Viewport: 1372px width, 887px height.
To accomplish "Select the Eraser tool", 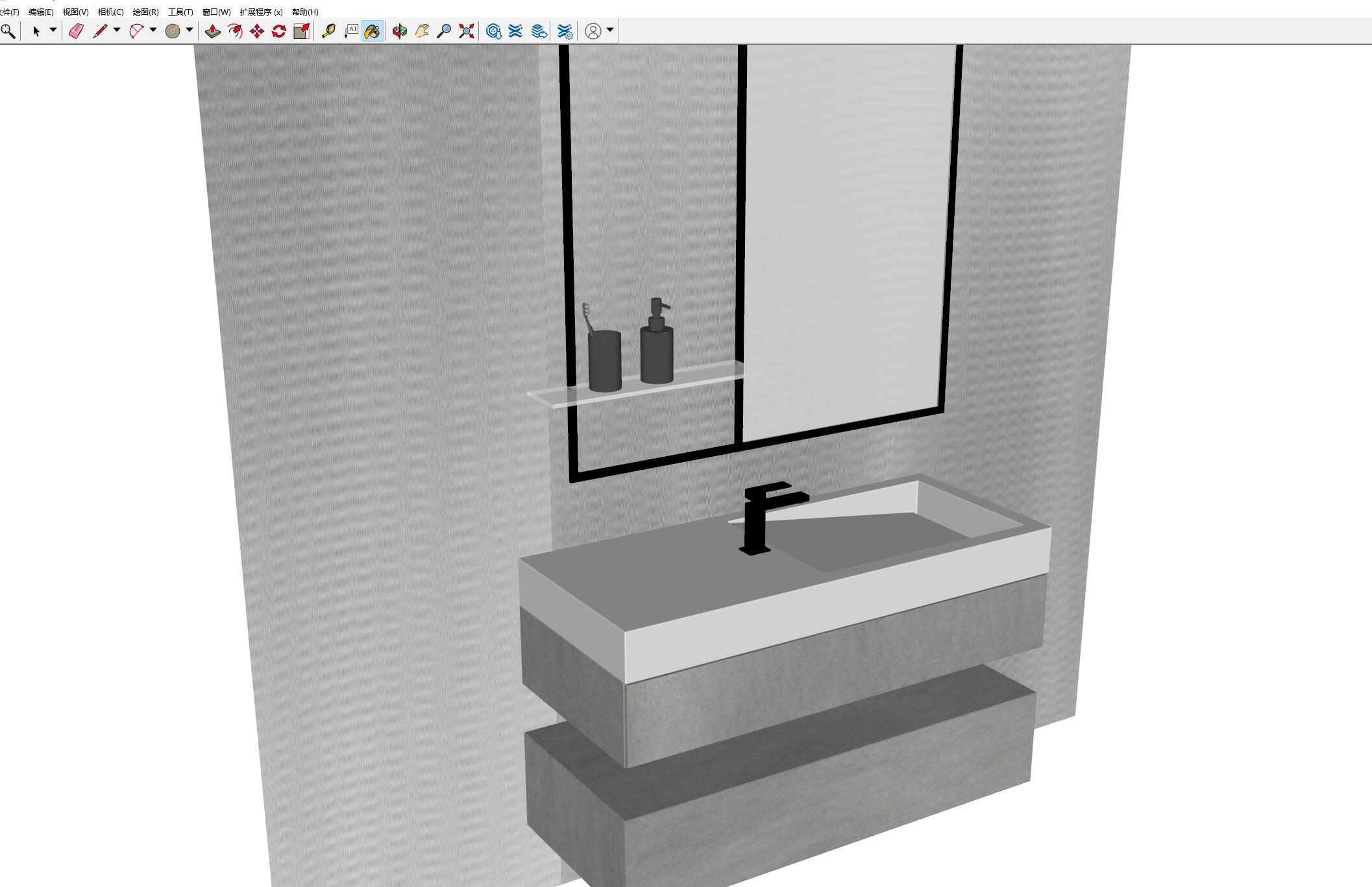I will [76, 31].
